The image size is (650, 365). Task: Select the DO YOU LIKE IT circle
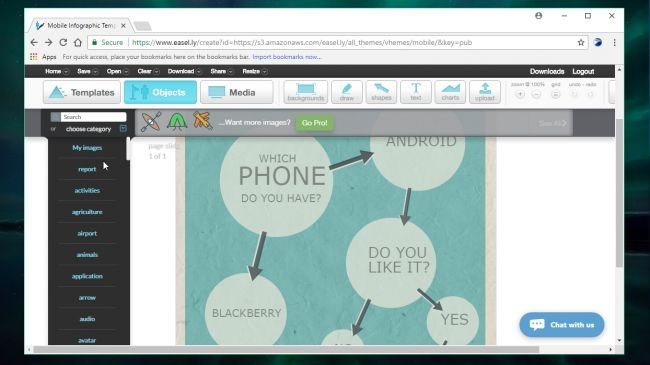tap(391, 263)
